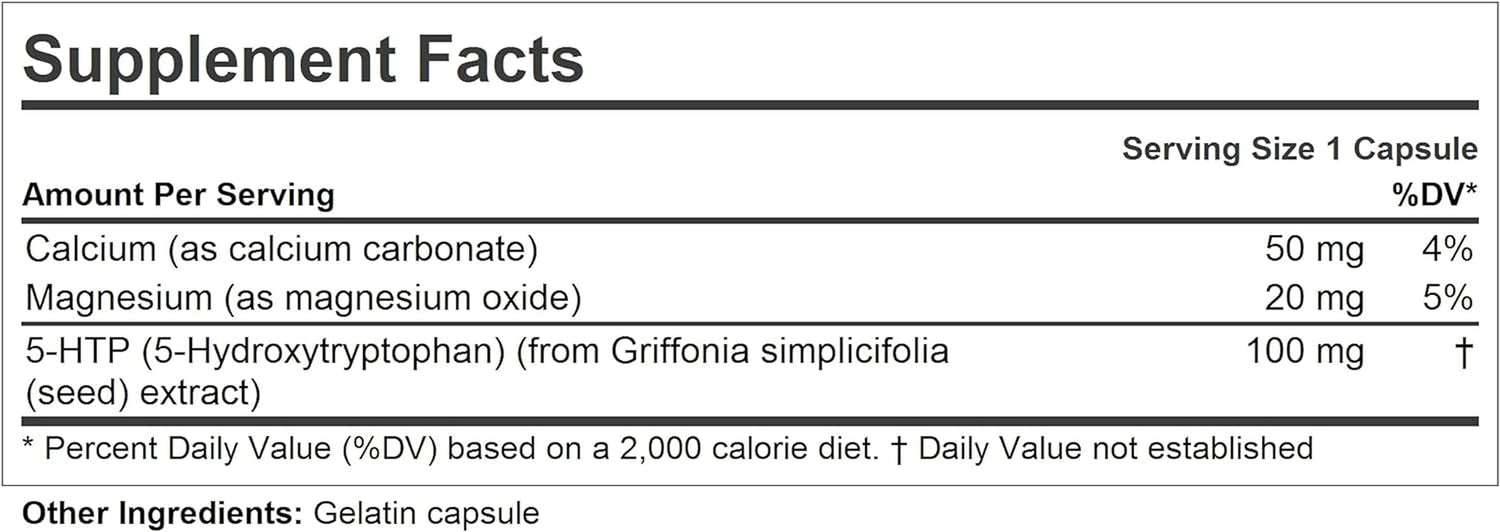Viewport: 1500px width, 532px height.
Task: Select the Gelatin capsule text
Action: 426,514
